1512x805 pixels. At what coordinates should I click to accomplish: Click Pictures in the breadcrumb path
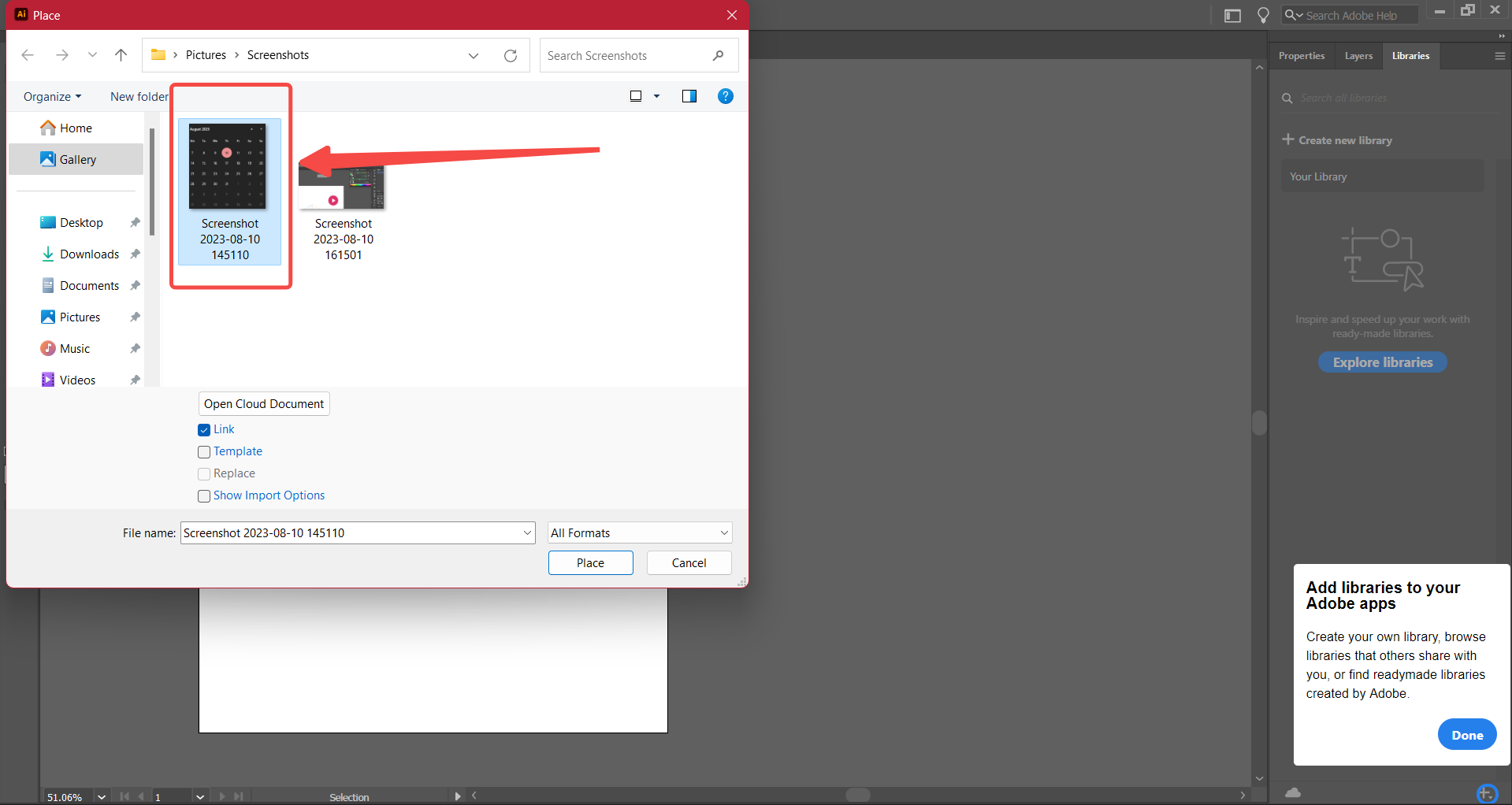(x=206, y=55)
